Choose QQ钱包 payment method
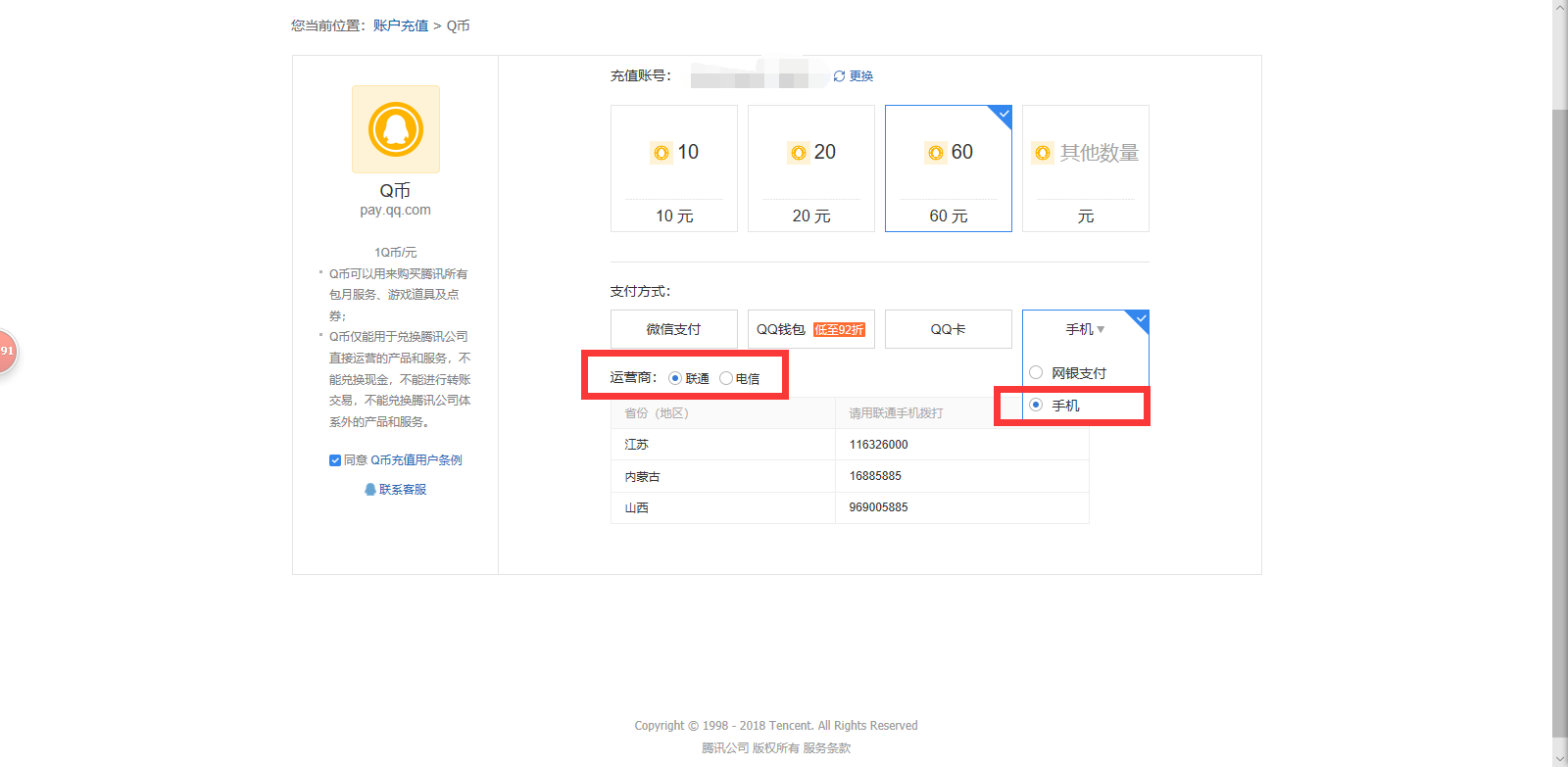The height and width of the screenshot is (767, 1568). pos(811,329)
